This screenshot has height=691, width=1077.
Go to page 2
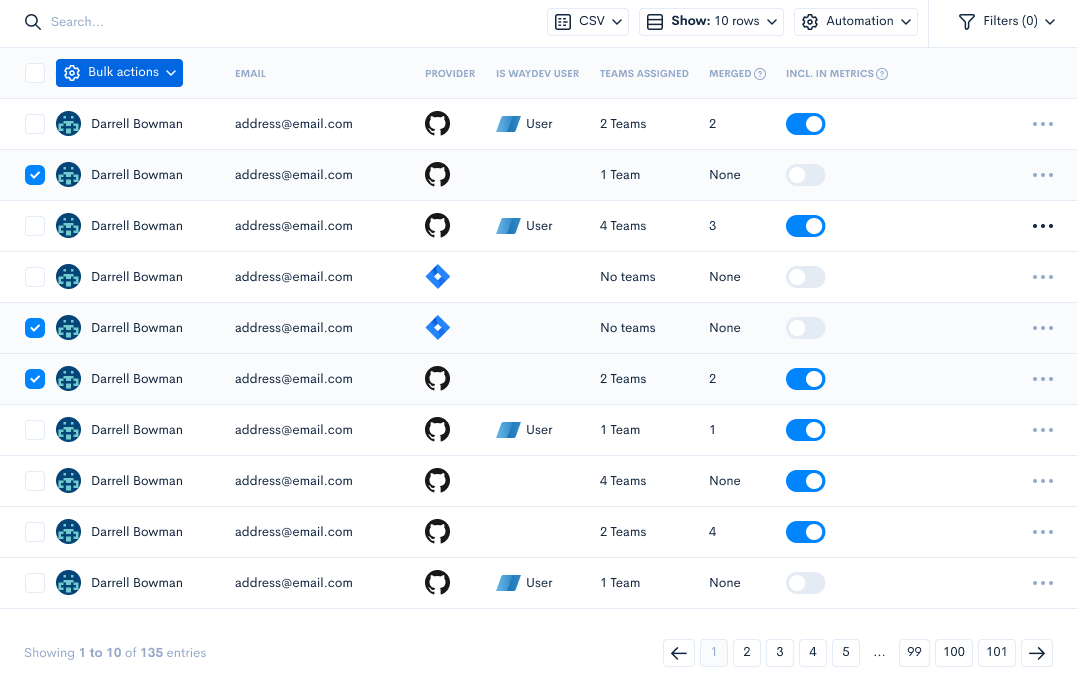coord(747,653)
